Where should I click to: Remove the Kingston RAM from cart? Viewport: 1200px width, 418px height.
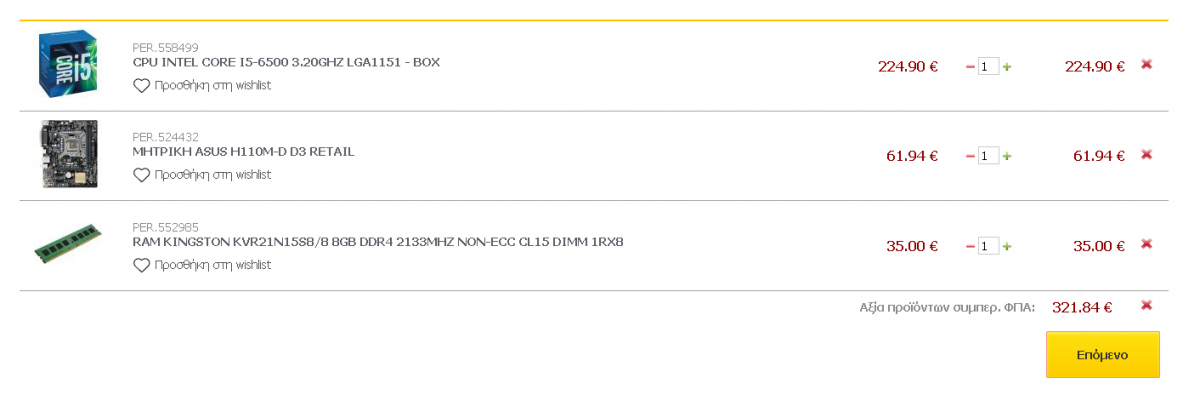pyautogui.click(x=1146, y=244)
